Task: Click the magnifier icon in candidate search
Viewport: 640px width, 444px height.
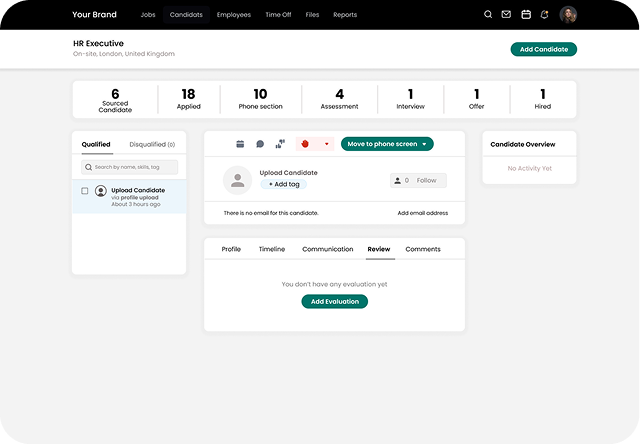Action: coord(88,167)
